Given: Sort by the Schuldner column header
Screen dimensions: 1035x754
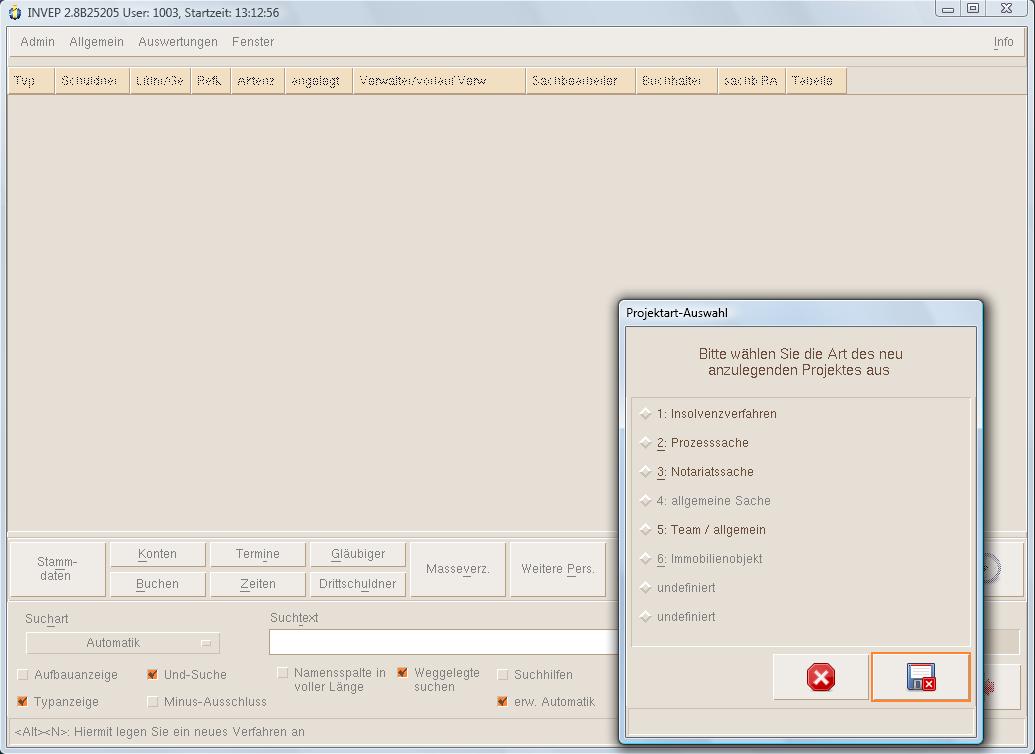Looking at the screenshot, I should [x=92, y=81].
